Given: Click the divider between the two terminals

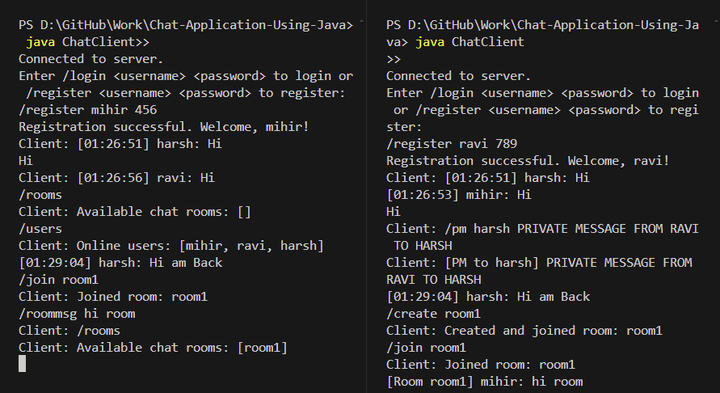Looking at the screenshot, I should pos(367,196).
